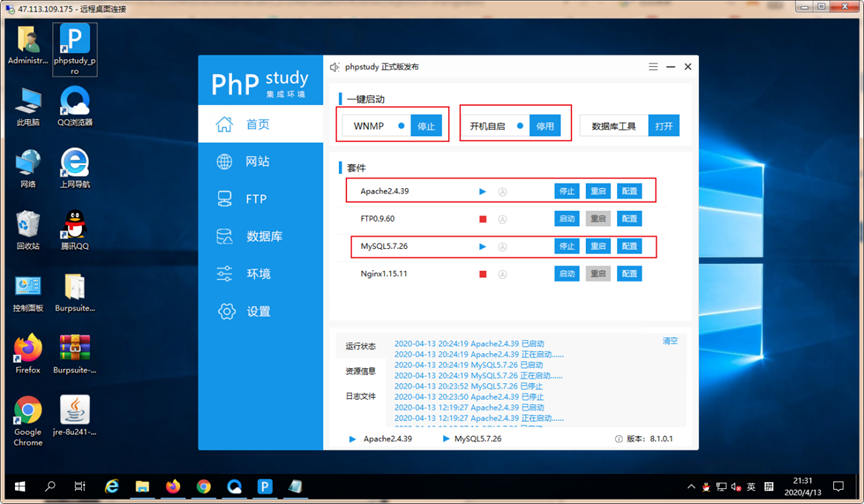The height and width of the screenshot is (504, 864).
Task: Expand the system tray hidden icons arrow
Action: pos(691,487)
